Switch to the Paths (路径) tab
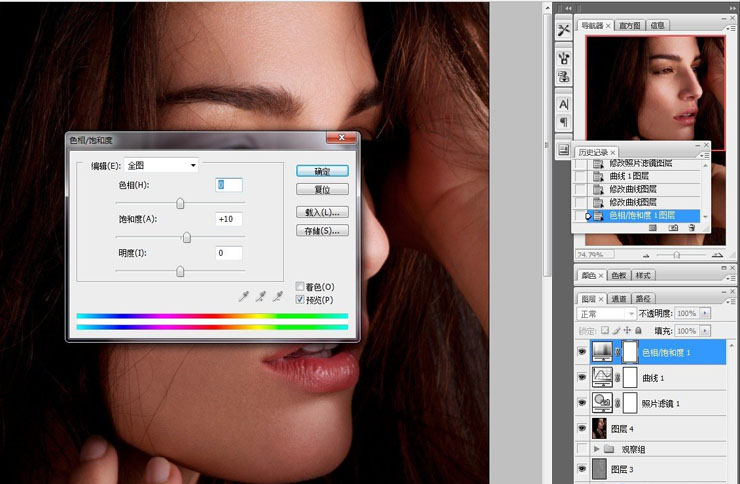The height and width of the screenshot is (484, 740). point(643,299)
